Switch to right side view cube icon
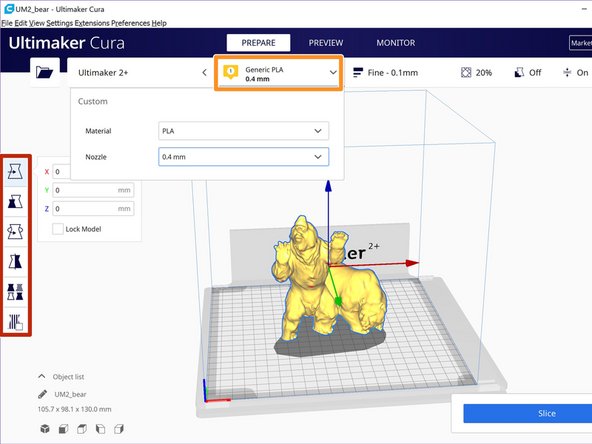 coord(119,429)
